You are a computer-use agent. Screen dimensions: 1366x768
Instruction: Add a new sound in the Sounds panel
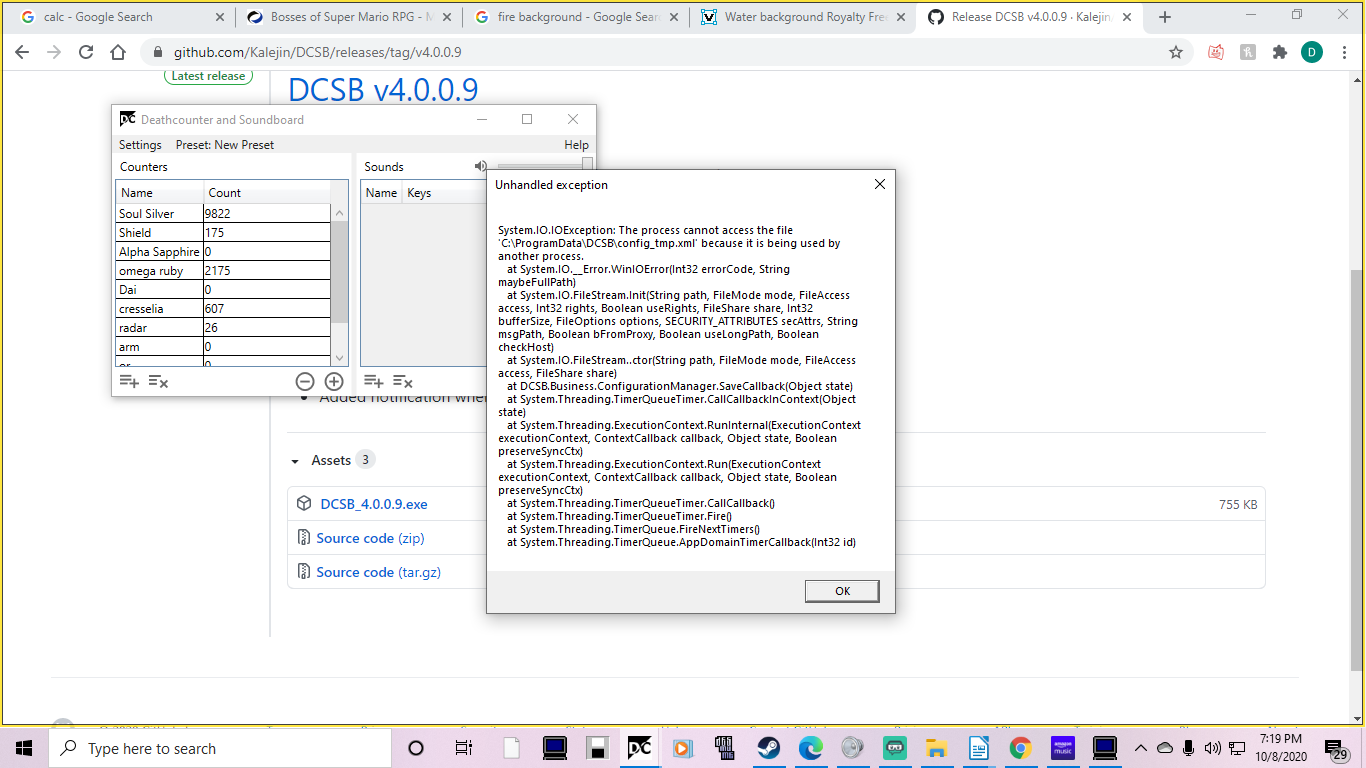(x=373, y=381)
